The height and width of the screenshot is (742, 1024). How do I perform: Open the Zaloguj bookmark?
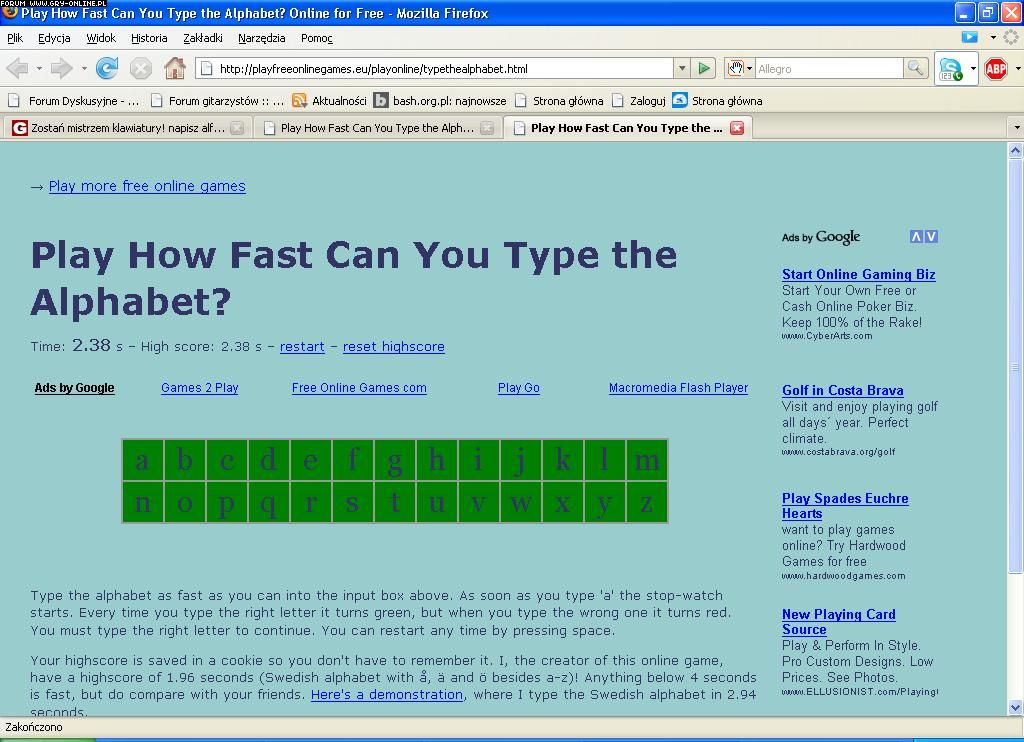pyautogui.click(x=639, y=101)
